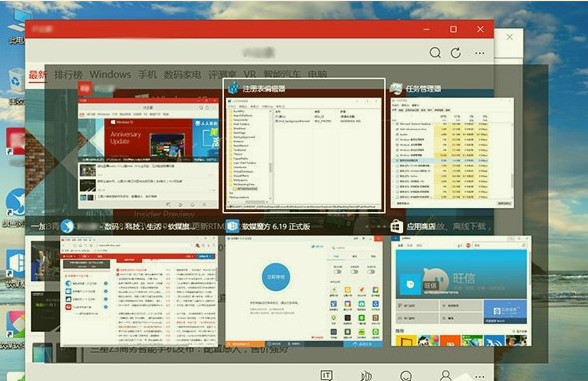Image resolution: width=588 pixels, height=381 pixels.
Task: Click the blue round button in 软媒魔方 thumbnail
Action: [x=276, y=277]
